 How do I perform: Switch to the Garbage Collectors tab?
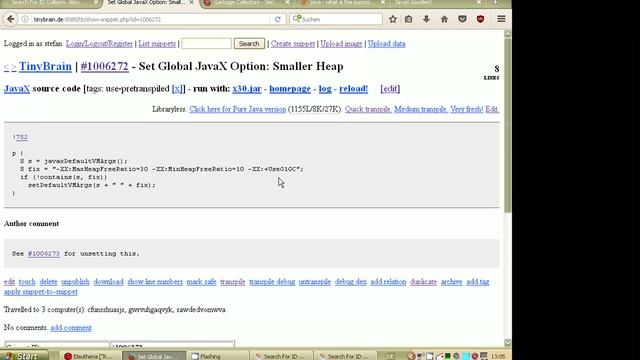click(x=246, y=3)
